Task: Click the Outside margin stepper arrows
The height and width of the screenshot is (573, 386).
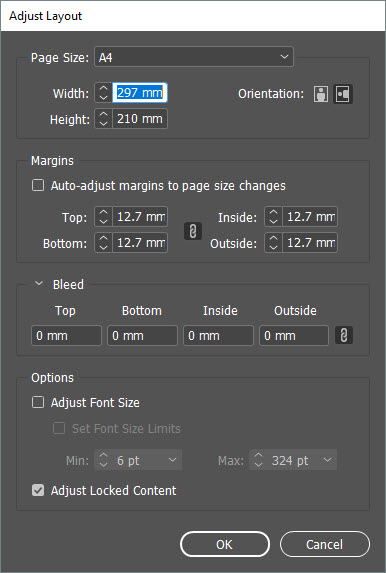Action: tap(273, 243)
